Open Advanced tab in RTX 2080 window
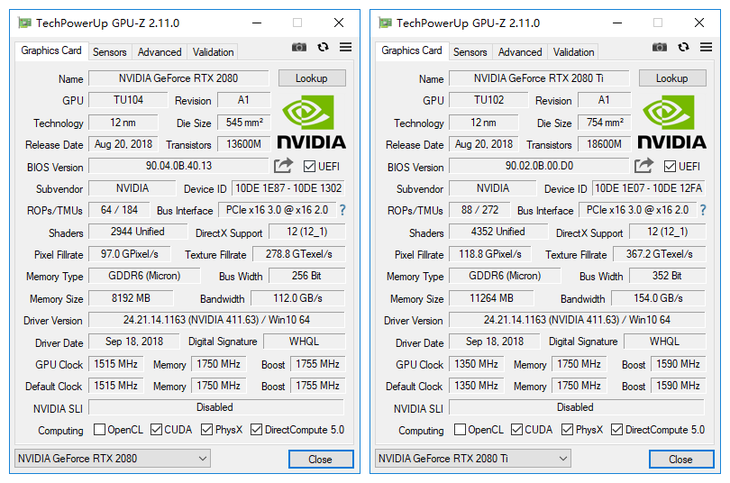Screen dimensions: 730x483 (159, 52)
